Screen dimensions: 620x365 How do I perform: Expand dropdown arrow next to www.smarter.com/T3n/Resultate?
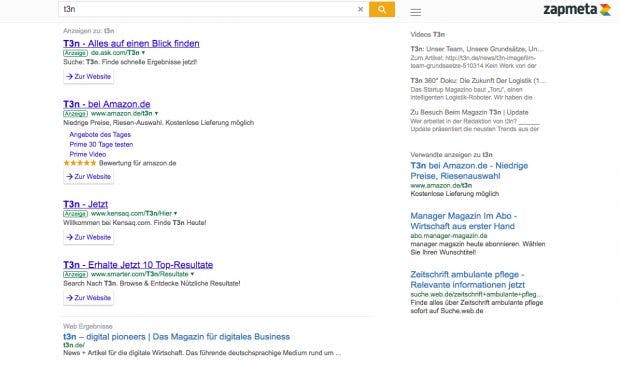pyautogui.click(x=193, y=274)
